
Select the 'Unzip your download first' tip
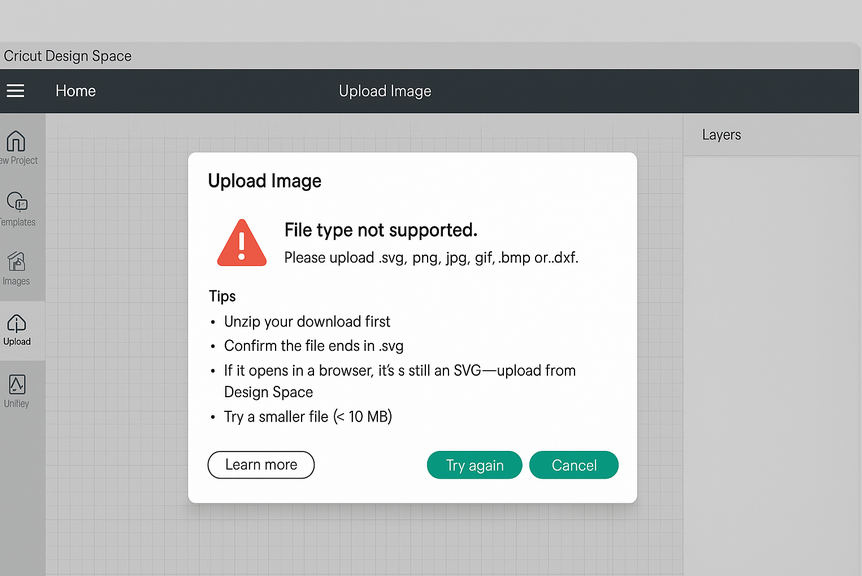tap(307, 321)
